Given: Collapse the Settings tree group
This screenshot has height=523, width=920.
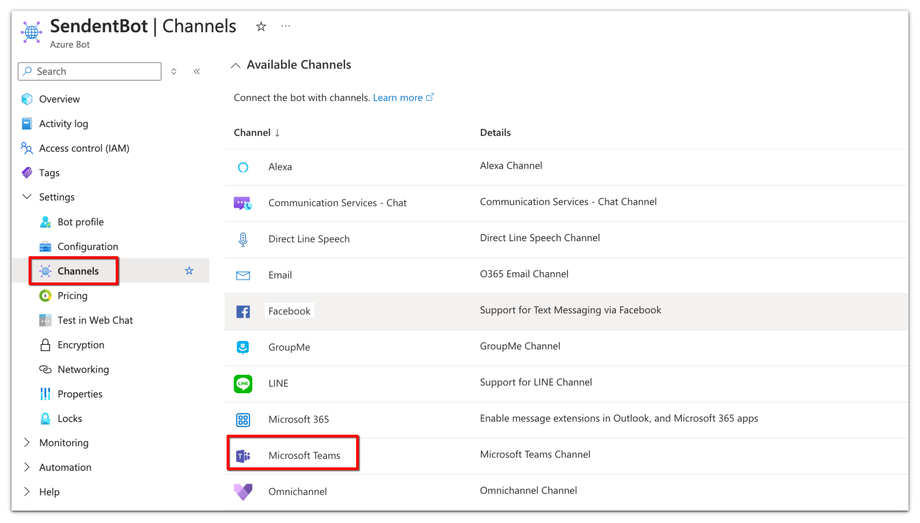Looking at the screenshot, I should (x=27, y=198).
